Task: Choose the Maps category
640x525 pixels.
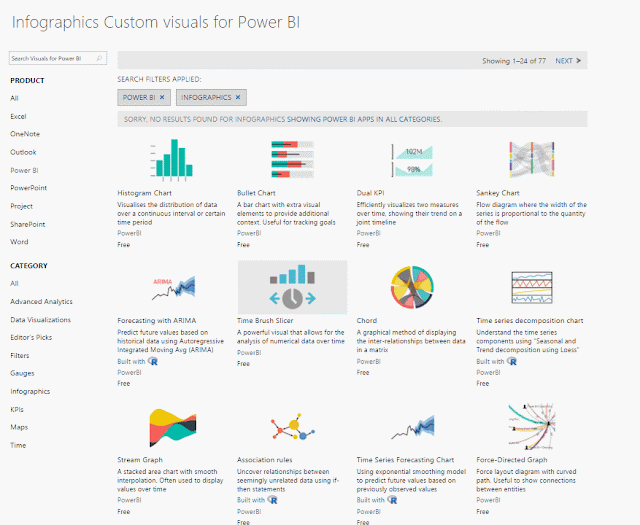Action: pos(19,427)
